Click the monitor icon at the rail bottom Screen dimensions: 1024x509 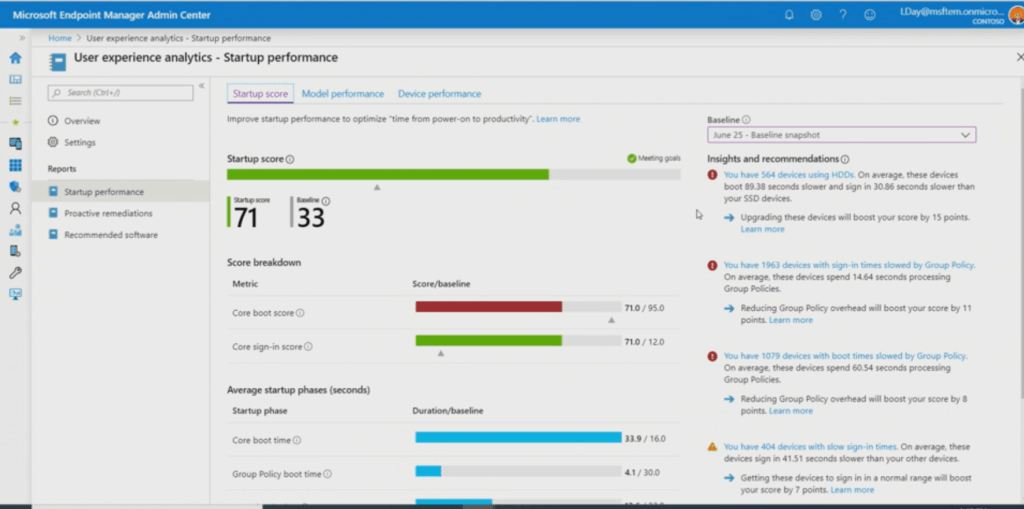click(15, 294)
